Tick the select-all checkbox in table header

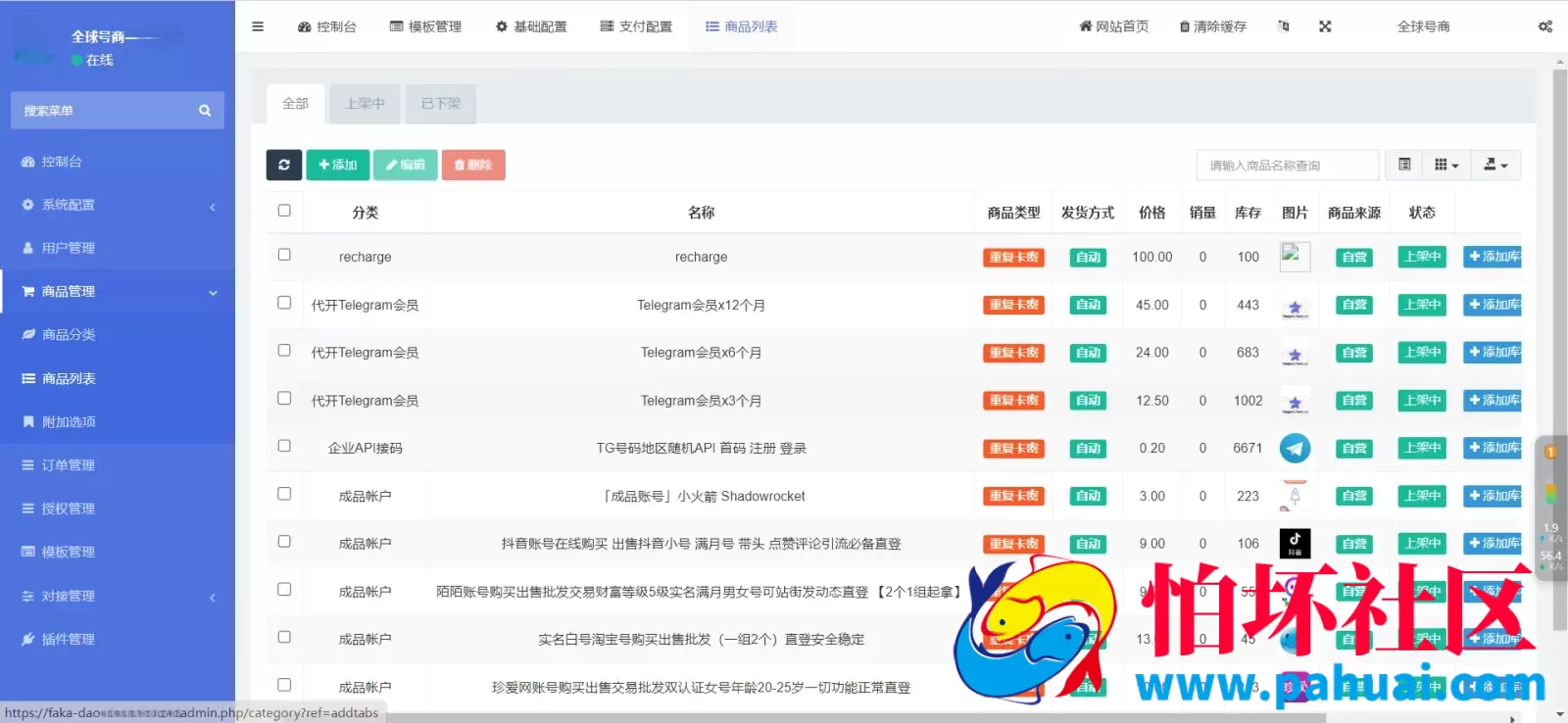click(284, 211)
